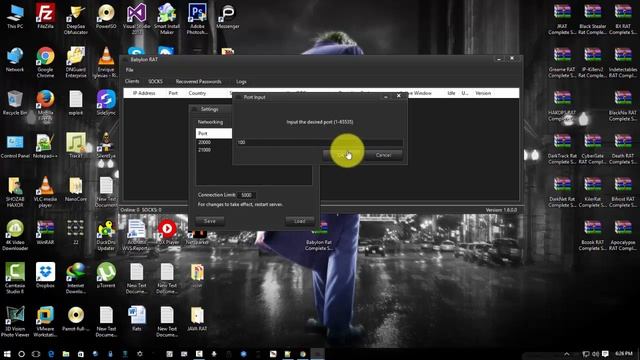Select the Smart Install Maker icon
Screen dimensions: 640x360
coord(167,19)
